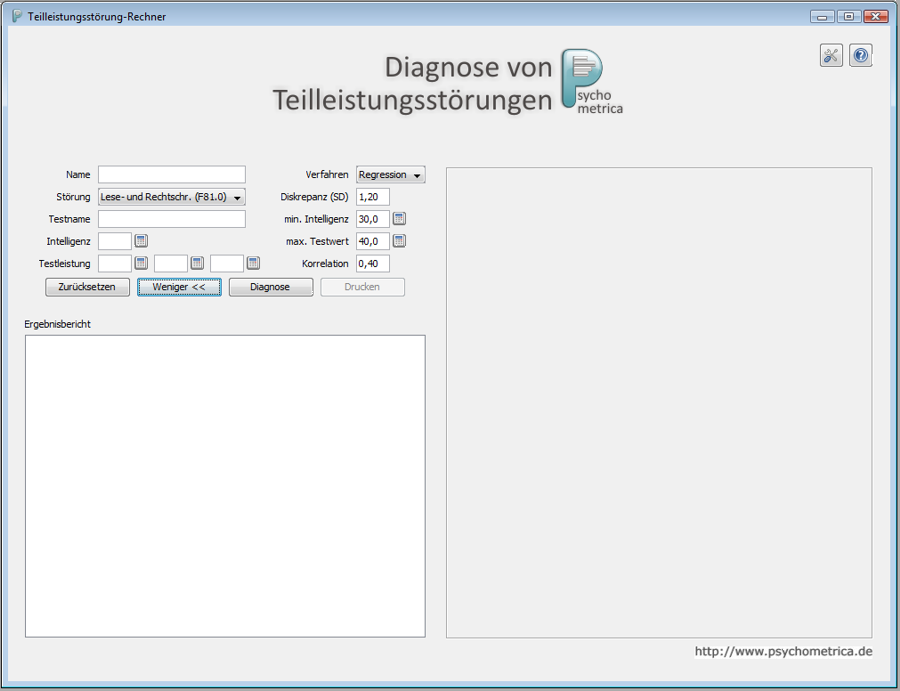Image resolution: width=900 pixels, height=691 pixels.
Task: Click the Psychometrica logo
Action: 590,82
